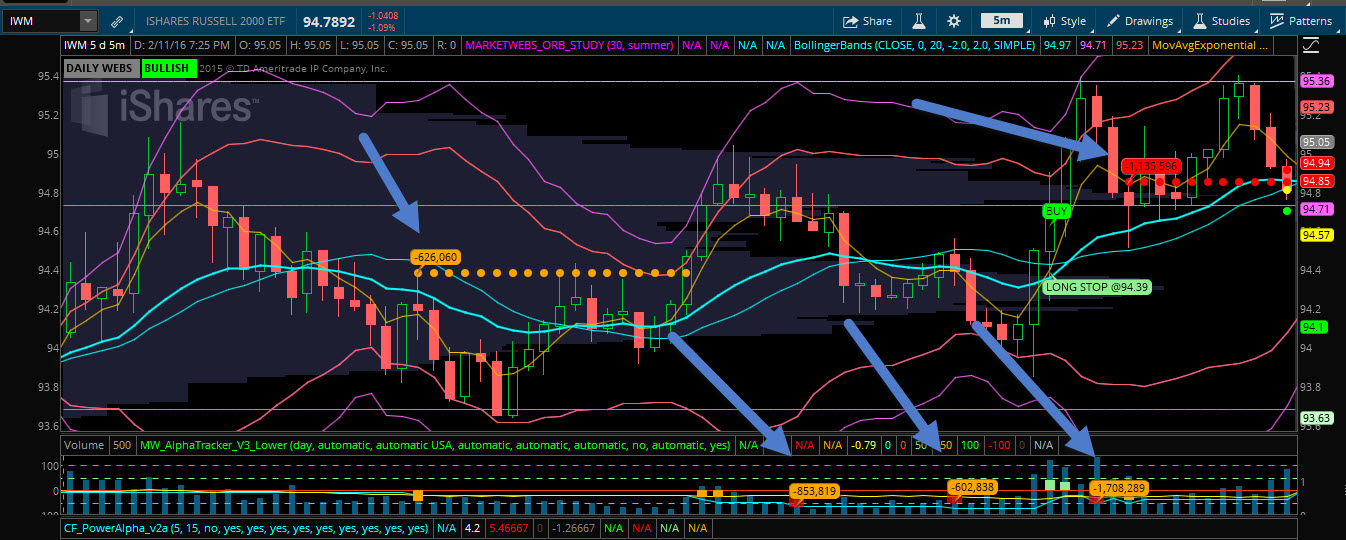Select the CF_PowerAlpha_v2a study label
Screen dimensions: 1346x540
tap(246, 527)
